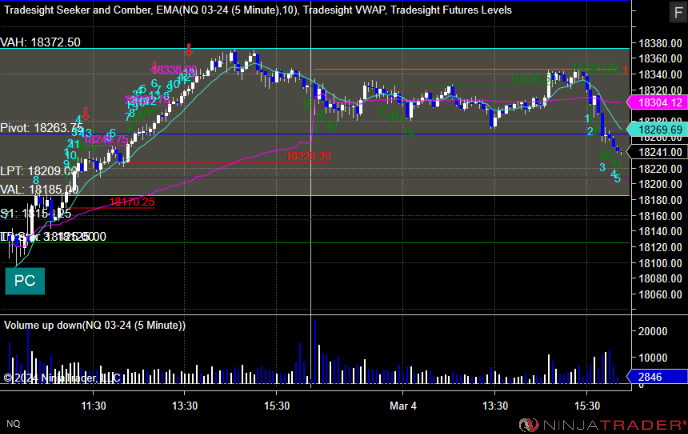Click the red down arrow near VAH line

click(x=189, y=50)
